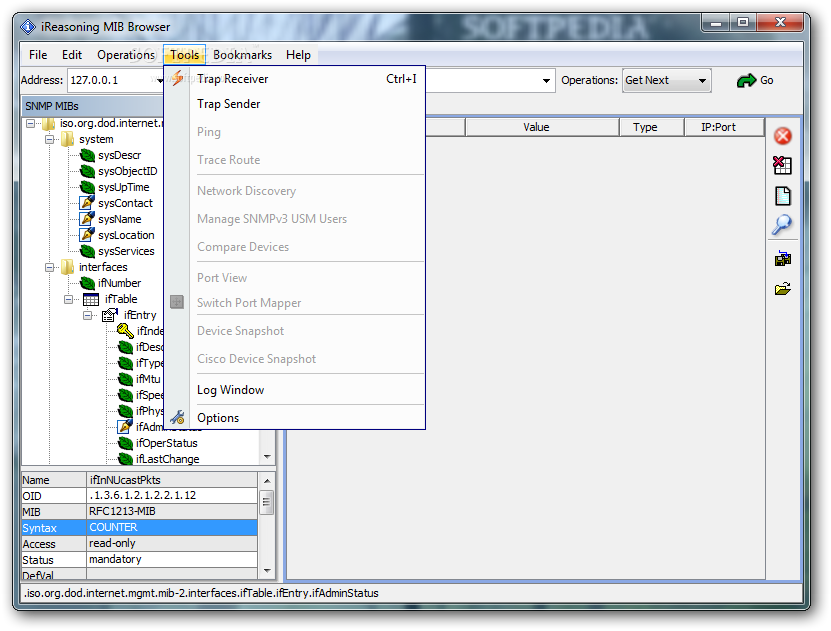Open the Edit menu
The height and width of the screenshot is (631, 831).
72,55
